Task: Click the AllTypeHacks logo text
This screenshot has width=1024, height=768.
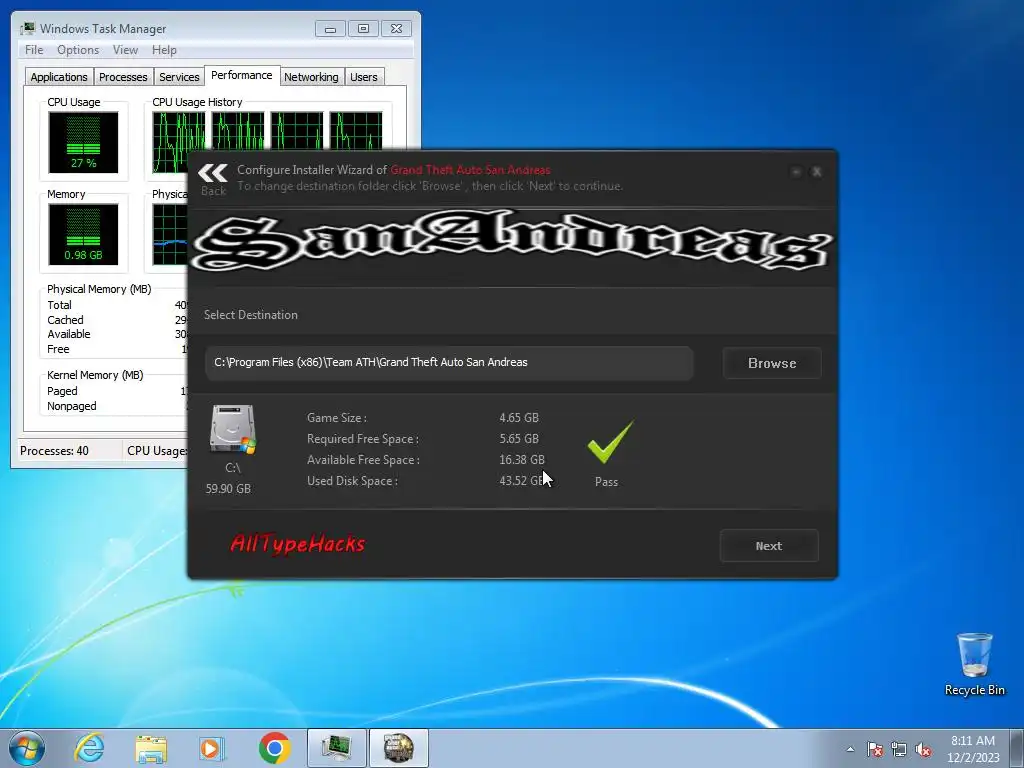Action: [x=298, y=543]
